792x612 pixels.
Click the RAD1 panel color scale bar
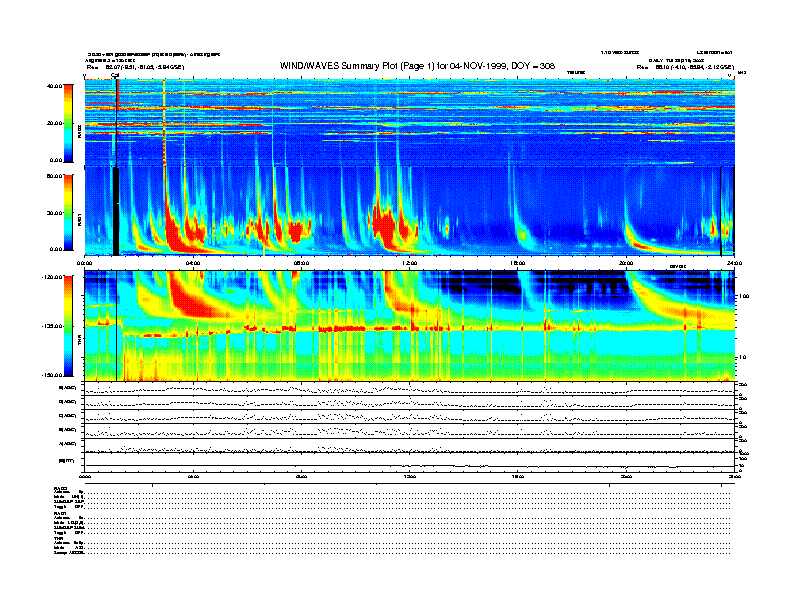point(68,213)
